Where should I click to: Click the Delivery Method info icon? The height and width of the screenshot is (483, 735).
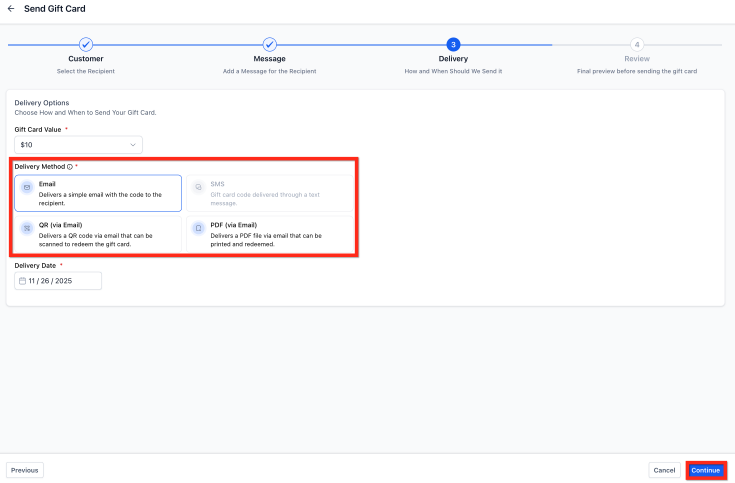point(69,166)
